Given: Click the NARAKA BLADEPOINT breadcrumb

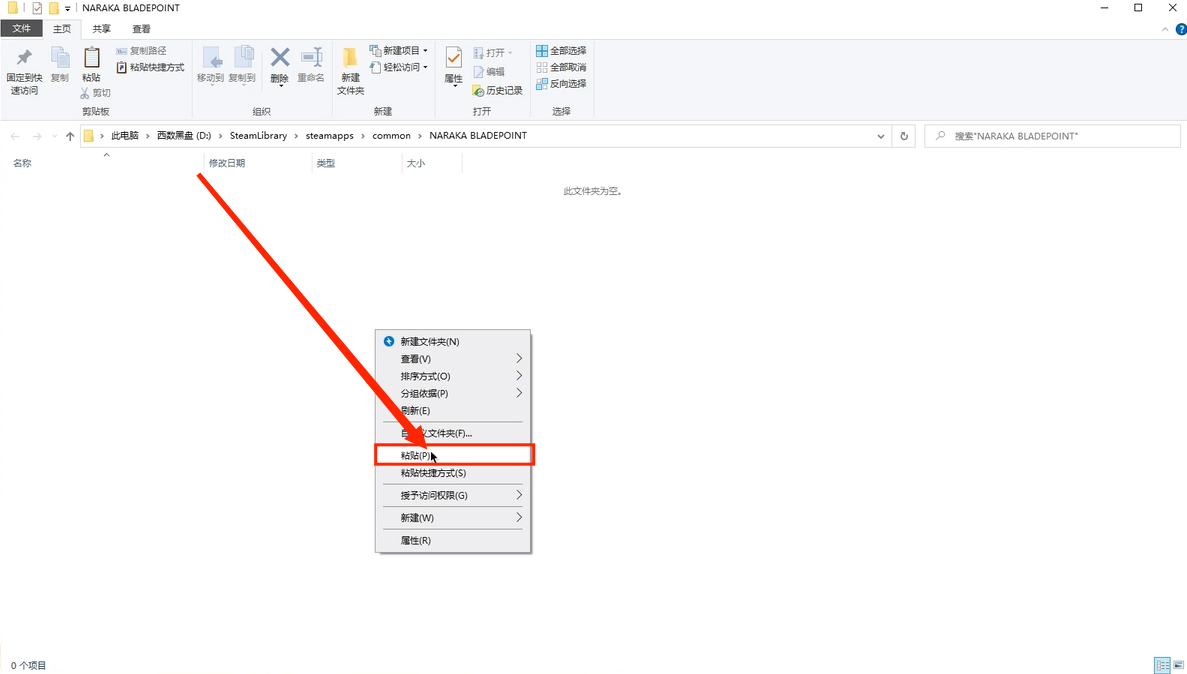Looking at the screenshot, I should point(478,136).
